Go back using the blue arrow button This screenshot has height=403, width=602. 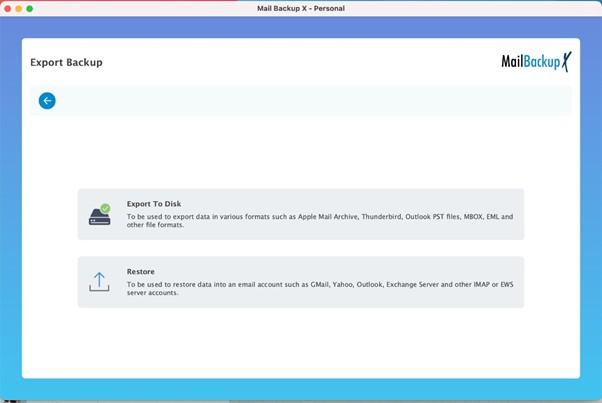[47, 101]
